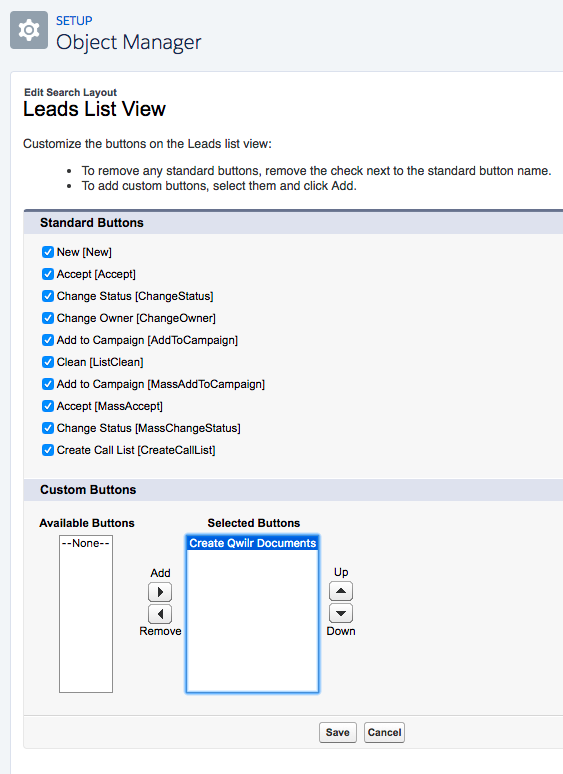Viewport: 563px width, 774px height.
Task: Click the Cancel button
Action: [x=384, y=732]
